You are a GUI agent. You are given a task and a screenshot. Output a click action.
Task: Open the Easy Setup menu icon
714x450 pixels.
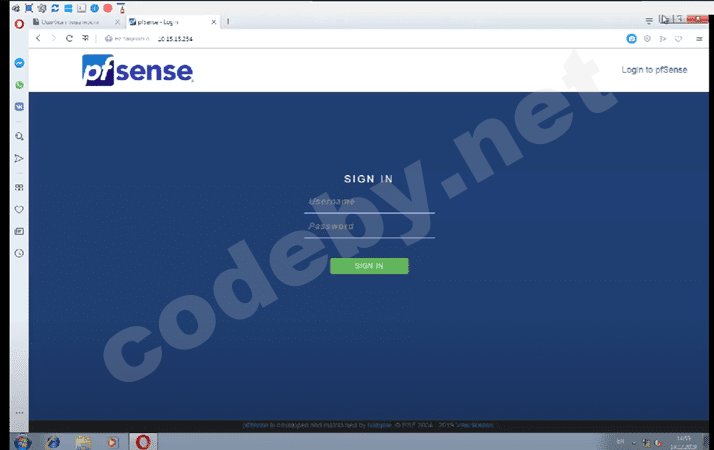point(699,39)
